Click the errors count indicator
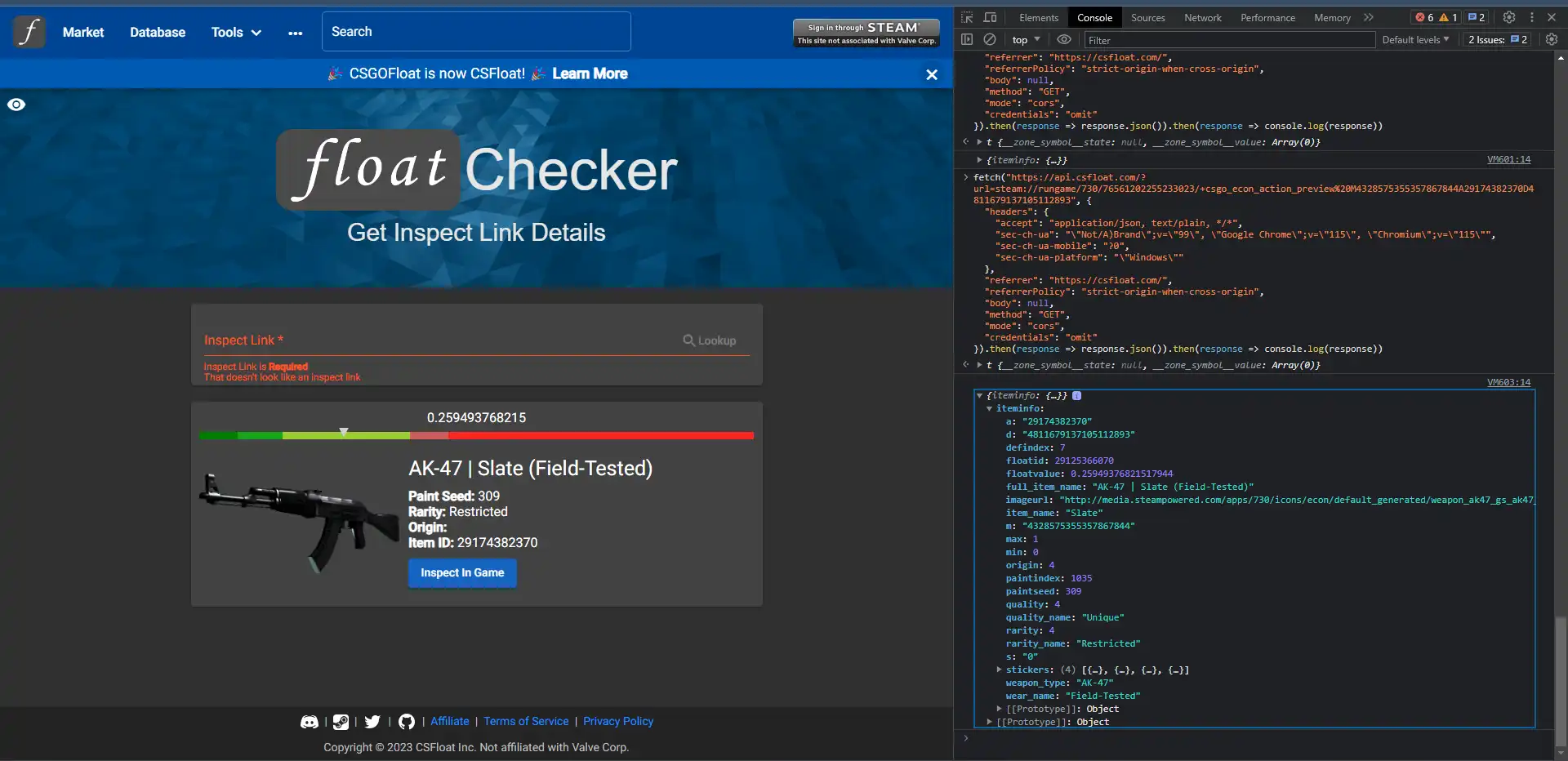1568x761 pixels. point(1425,17)
